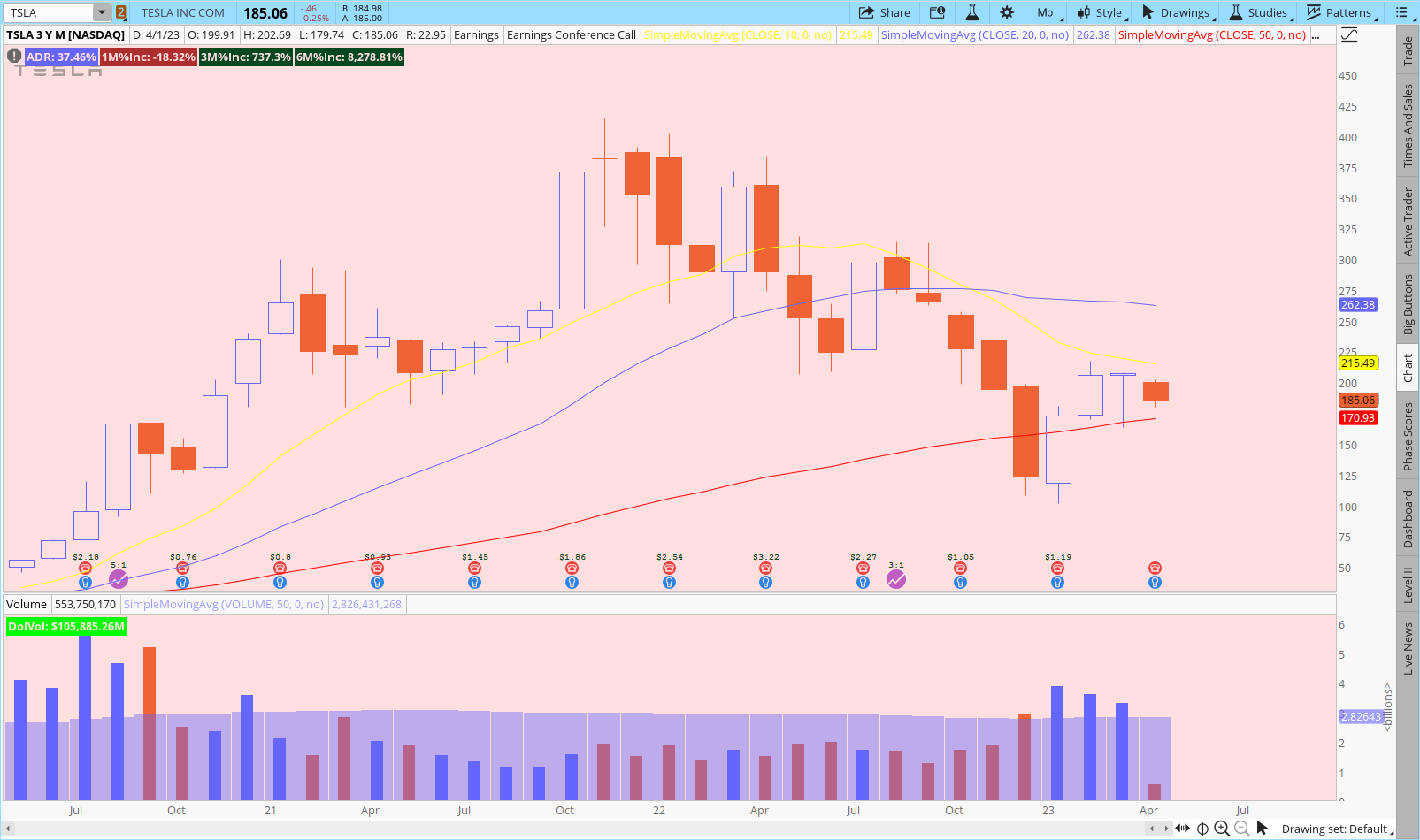Click the zoom out magnifier
The width and height of the screenshot is (1420, 840).
point(1242,829)
